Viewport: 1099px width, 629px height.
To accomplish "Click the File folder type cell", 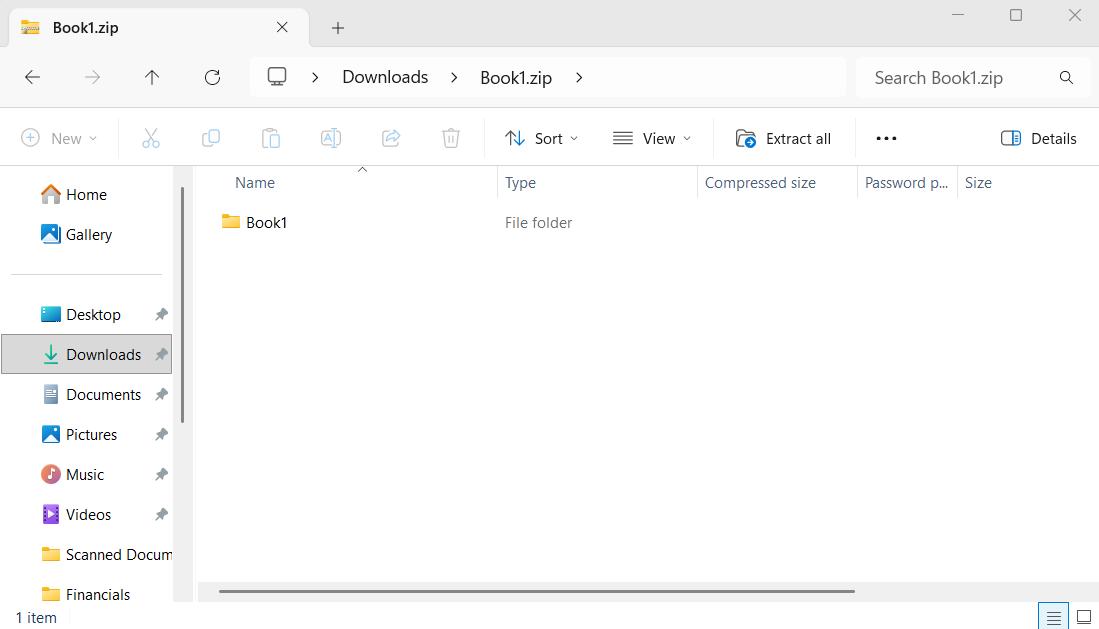I will click(x=538, y=222).
